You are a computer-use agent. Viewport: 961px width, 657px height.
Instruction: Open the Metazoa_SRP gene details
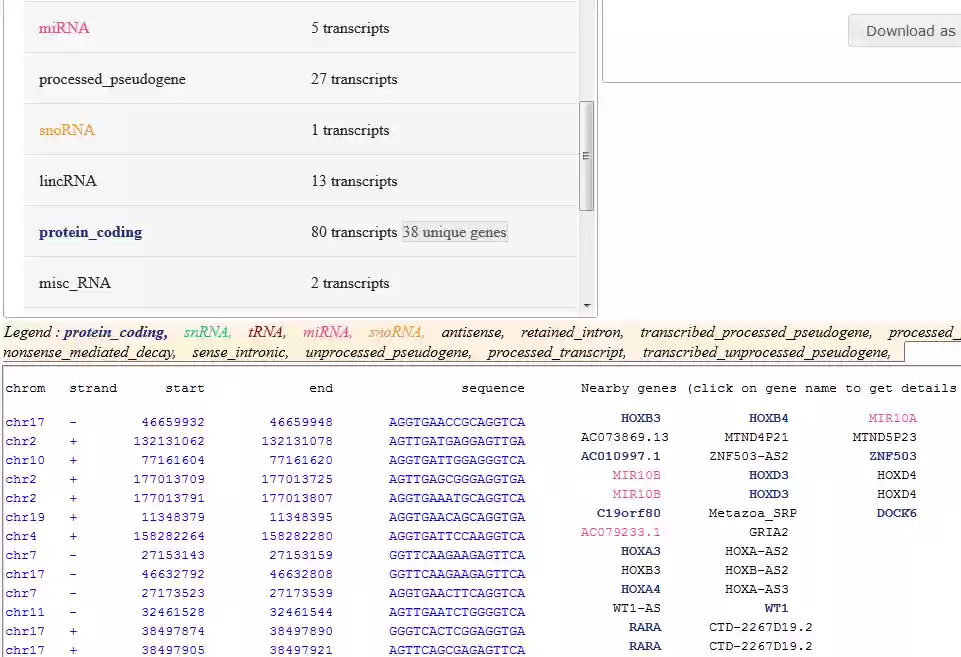[x=753, y=513]
